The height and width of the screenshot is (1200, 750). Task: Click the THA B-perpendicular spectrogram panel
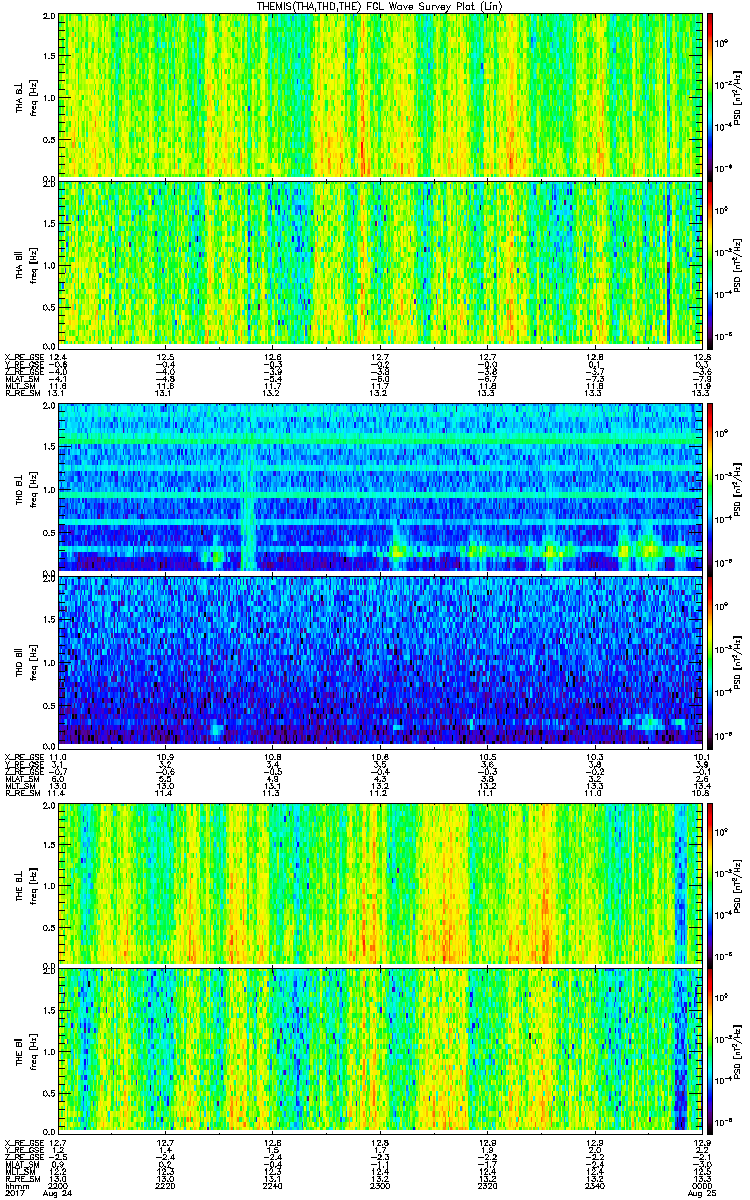[x=379, y=95]
